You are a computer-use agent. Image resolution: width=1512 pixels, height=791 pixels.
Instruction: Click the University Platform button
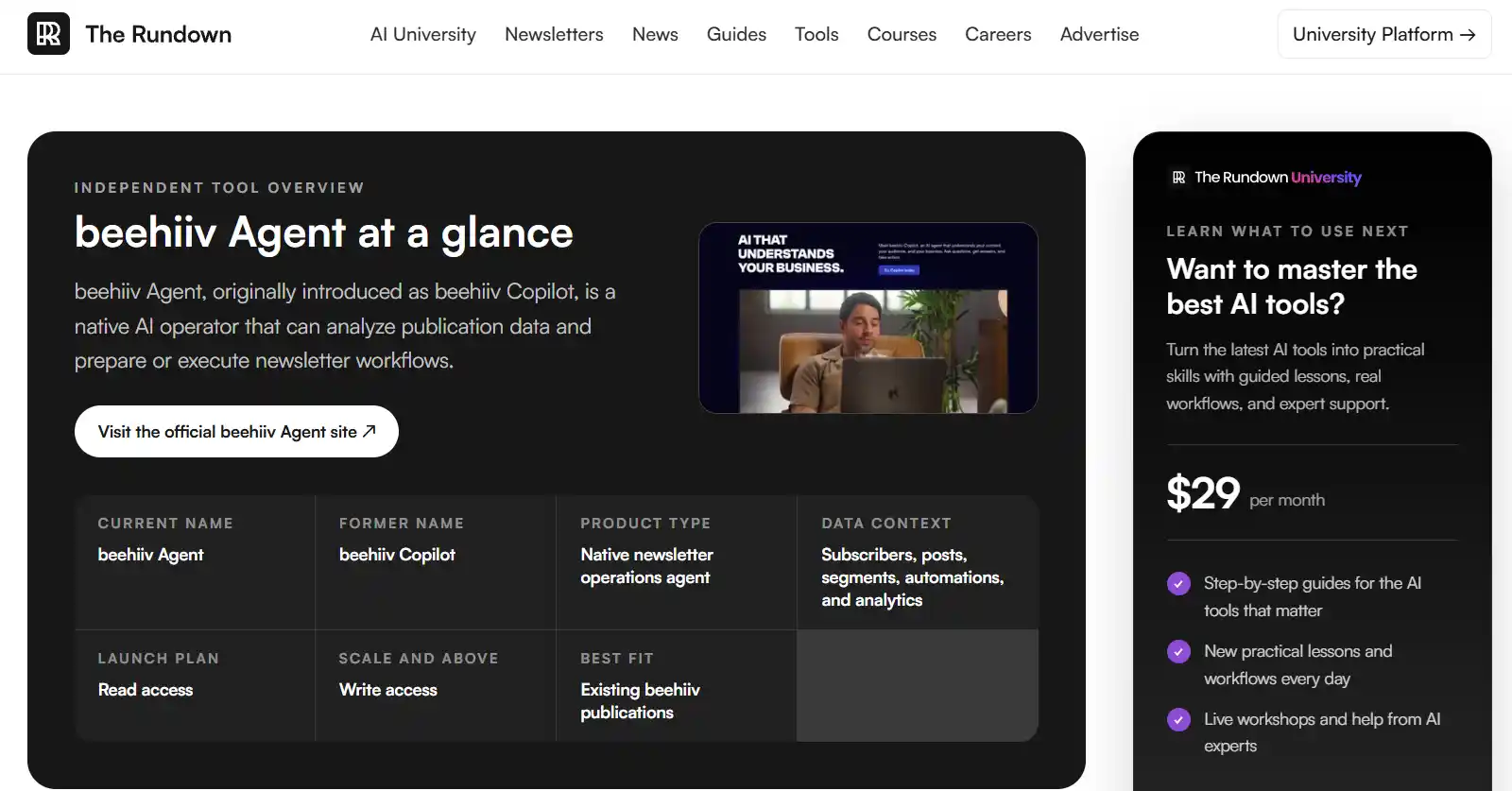1384,34
